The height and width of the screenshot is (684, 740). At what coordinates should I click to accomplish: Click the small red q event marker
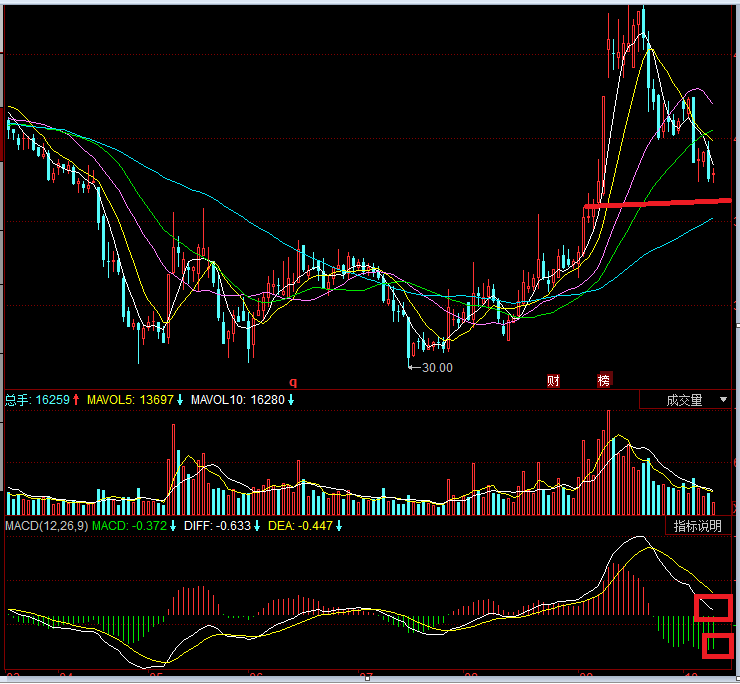tap(294, 381)
